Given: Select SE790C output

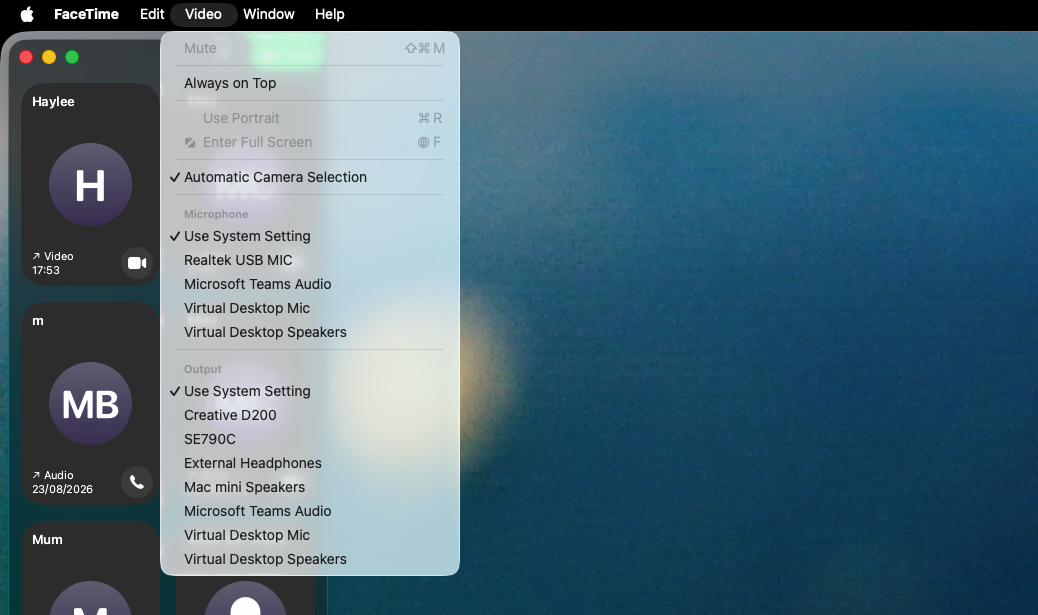Looking at the screenshot, I should (310, 440).
